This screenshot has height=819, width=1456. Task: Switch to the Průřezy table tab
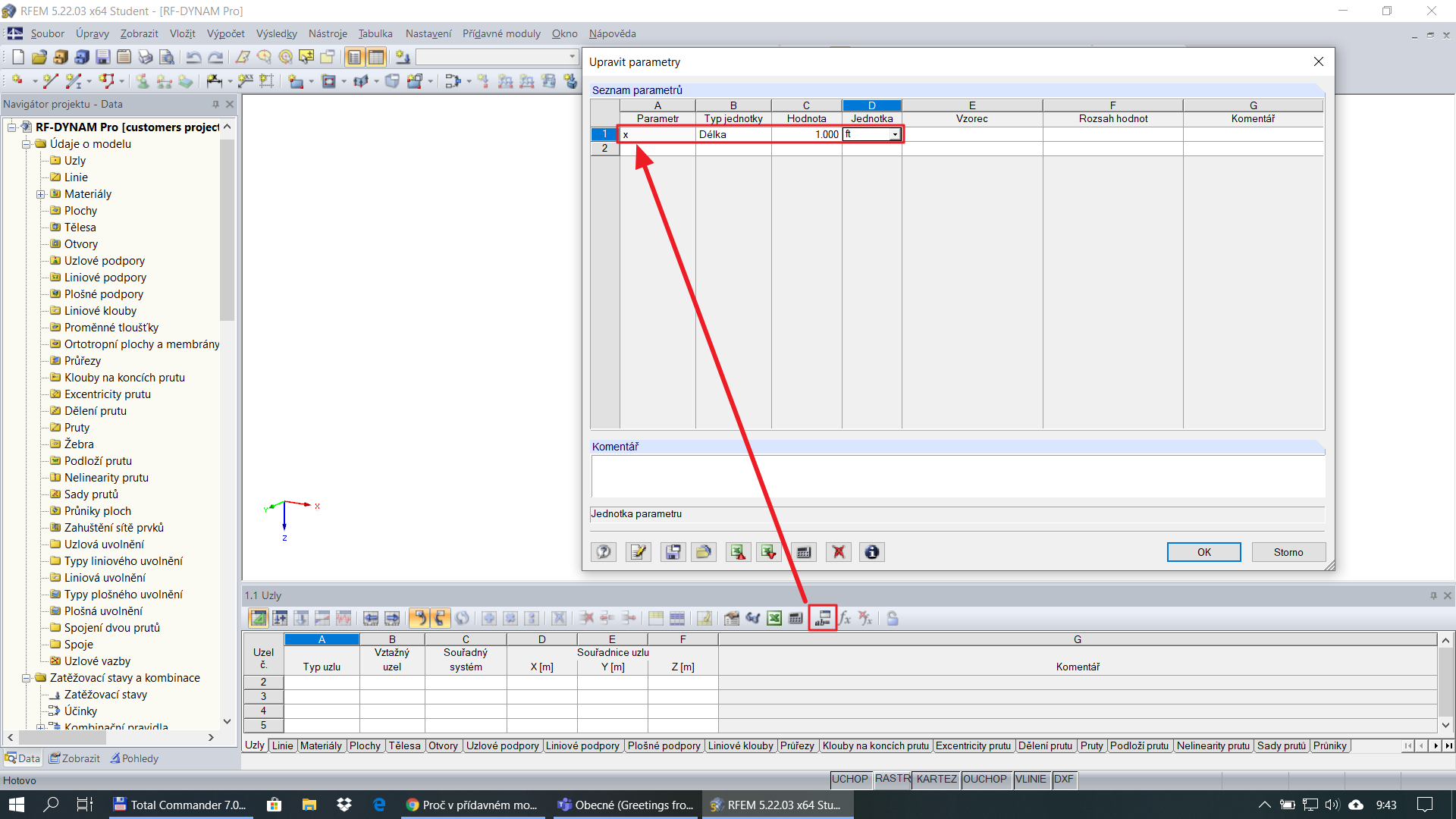coord(797,745)
